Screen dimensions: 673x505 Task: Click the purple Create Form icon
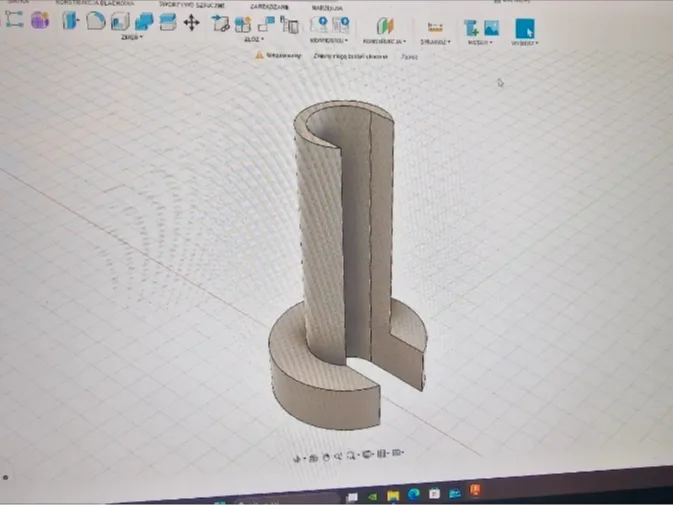point(39,20)
